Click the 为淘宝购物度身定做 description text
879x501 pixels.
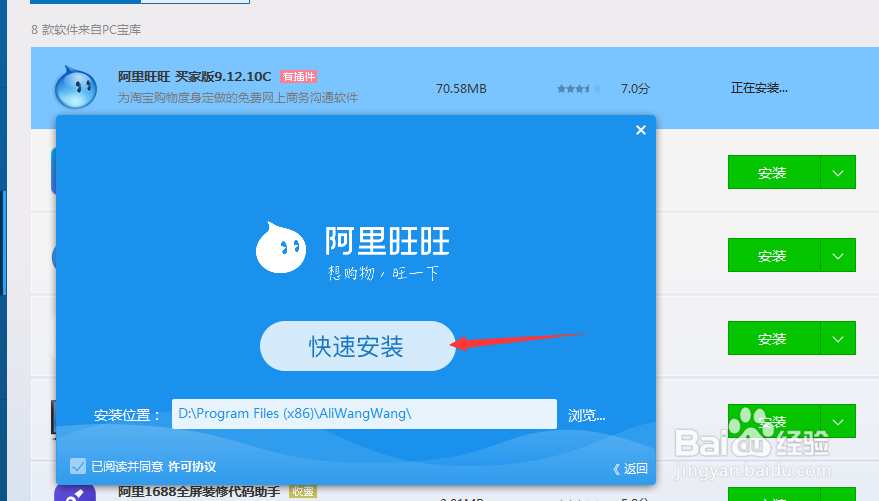click(238, 98)
